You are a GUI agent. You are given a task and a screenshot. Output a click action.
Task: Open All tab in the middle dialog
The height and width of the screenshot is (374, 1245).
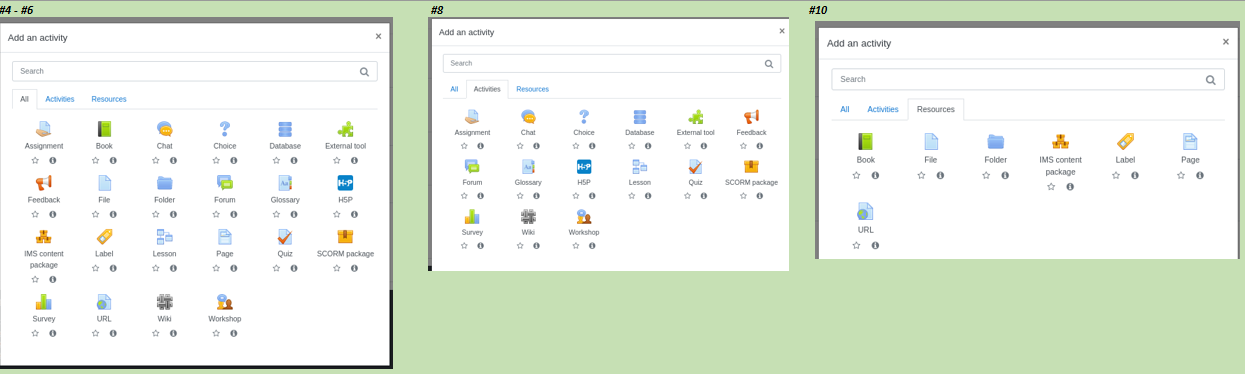pos(454,89)
